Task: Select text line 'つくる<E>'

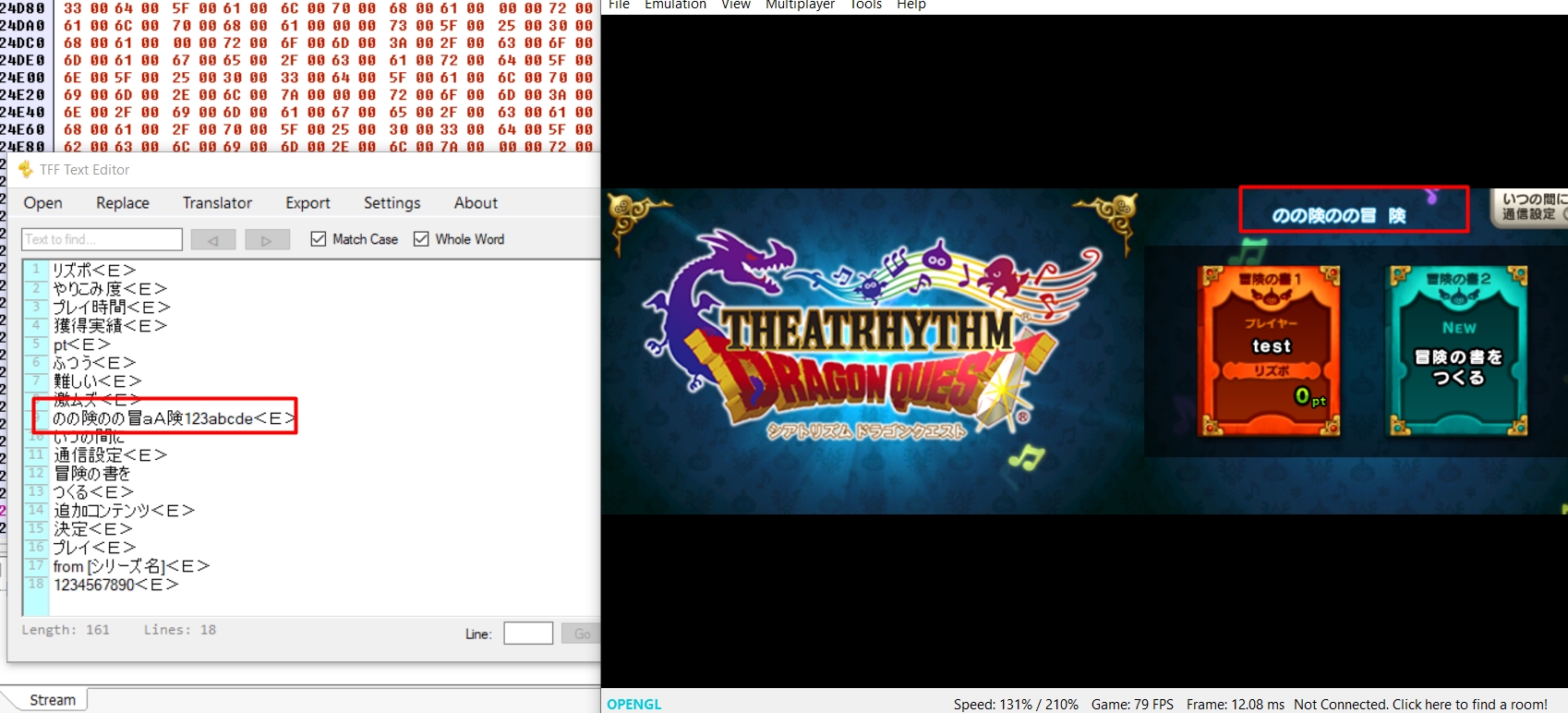Action: [x=93, y=492]
